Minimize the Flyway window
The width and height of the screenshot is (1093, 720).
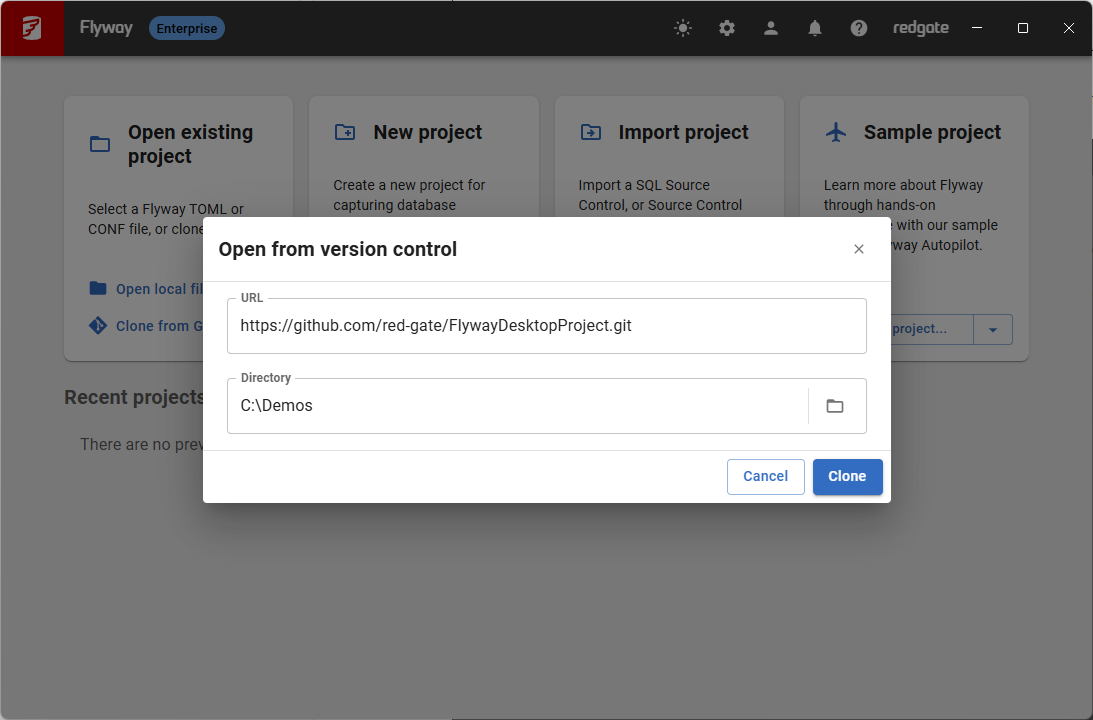click(x=977, y=28)
